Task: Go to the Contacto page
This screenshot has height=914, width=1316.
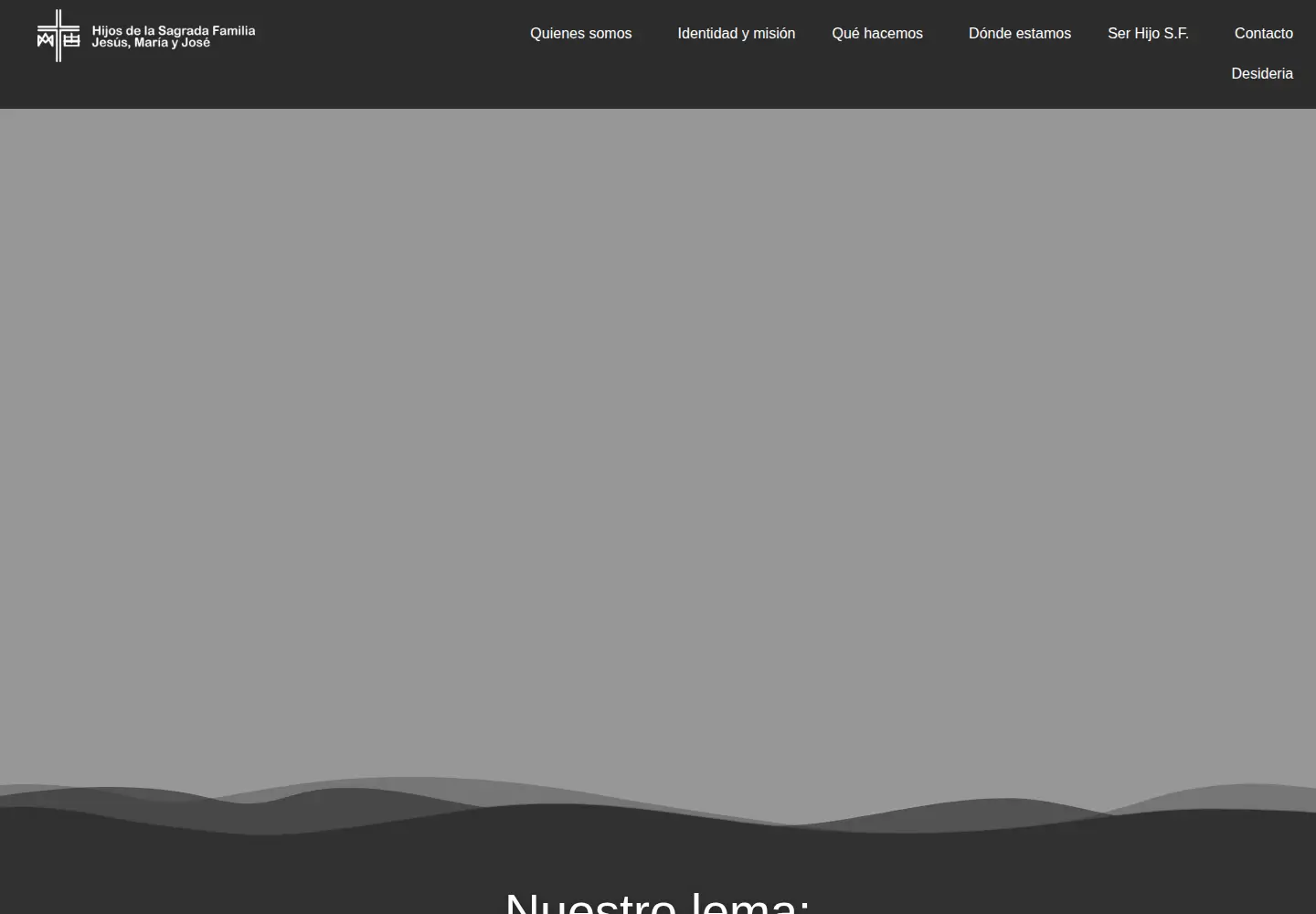Action: click(1264, 34)
